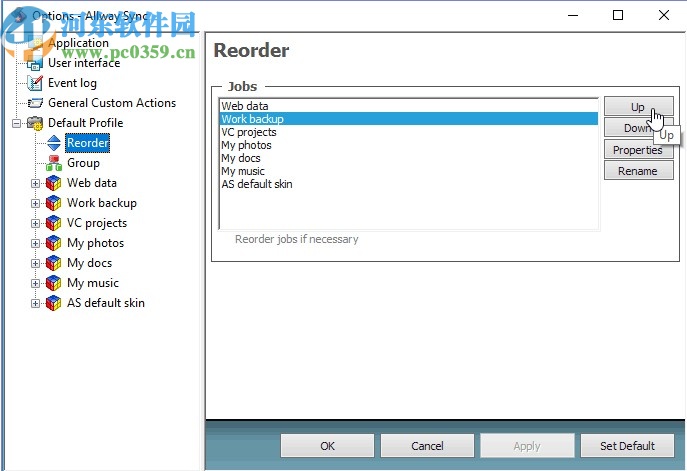Expand the Work backup tree node
Screen dimensions: 687x471
tap(35, 203)
